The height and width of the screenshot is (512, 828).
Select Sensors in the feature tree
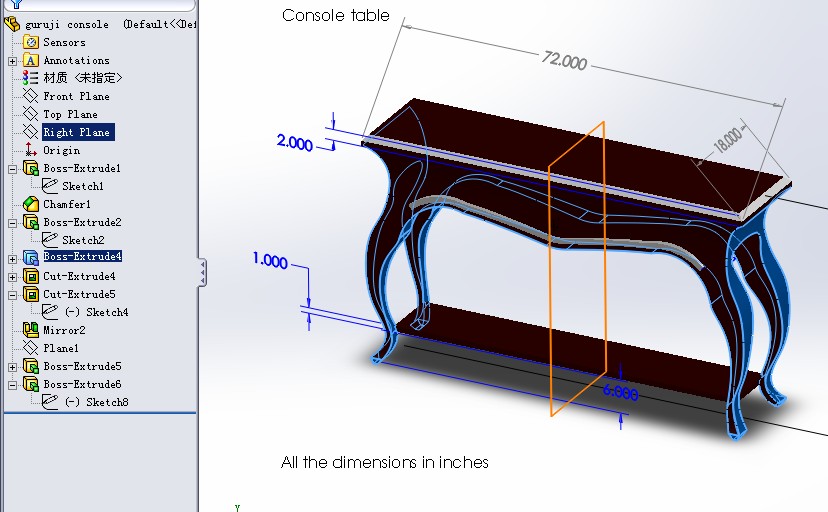(64, 42)
